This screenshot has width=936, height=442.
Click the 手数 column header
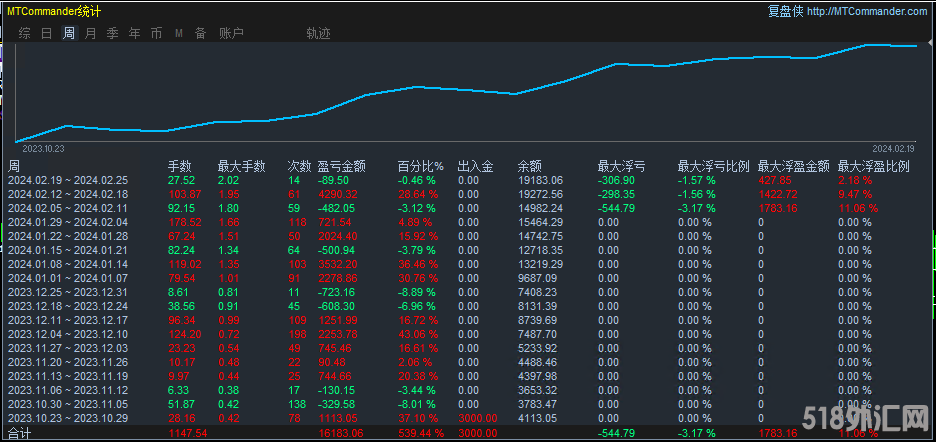179,166
